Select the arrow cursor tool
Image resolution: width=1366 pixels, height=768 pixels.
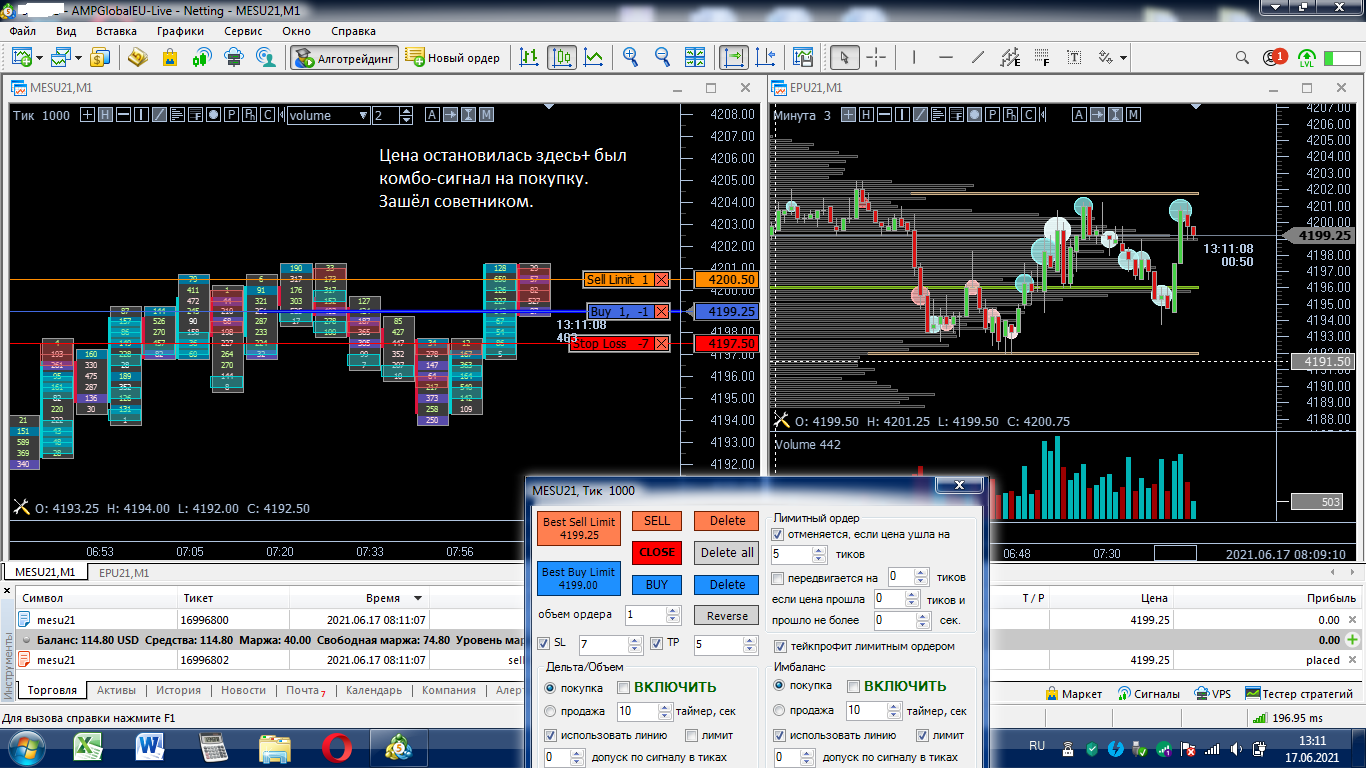[x=845, y=57]
